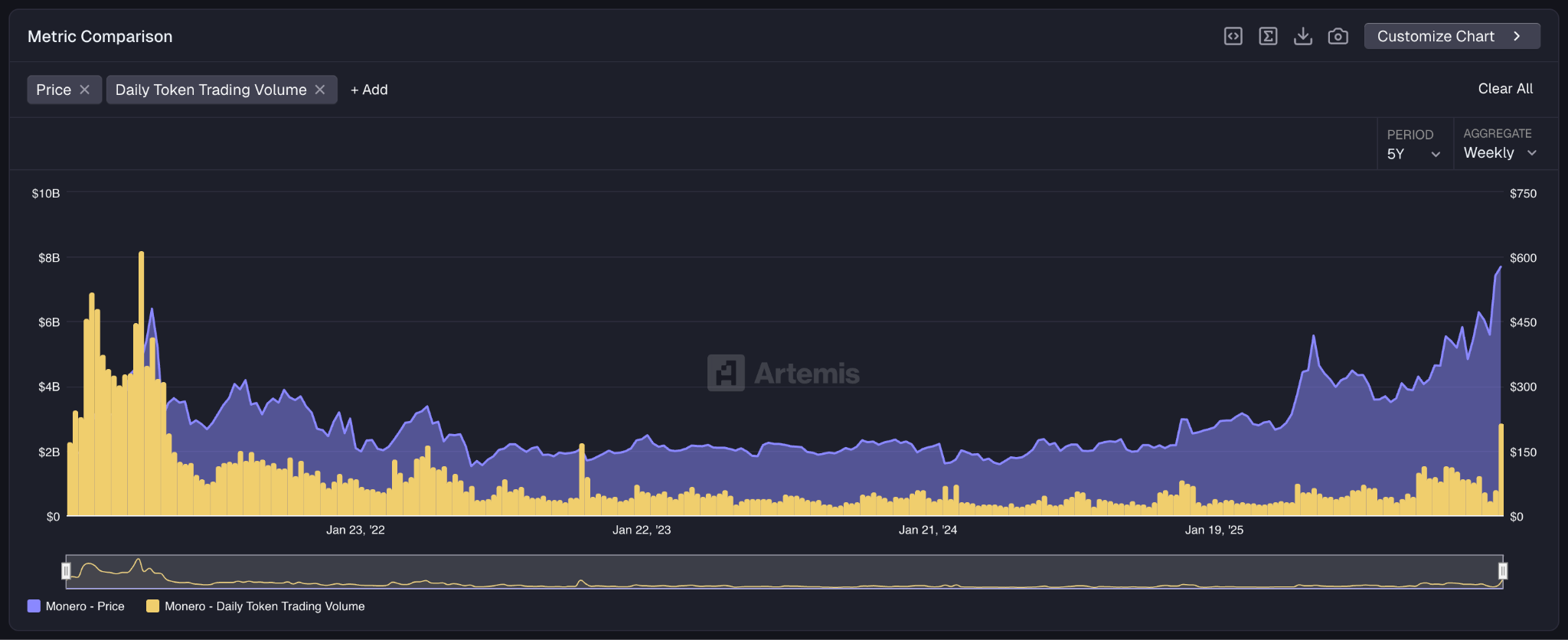Click the tallest $8B volume bar
The image size is (1568, 640).
[x=141, y=383]
